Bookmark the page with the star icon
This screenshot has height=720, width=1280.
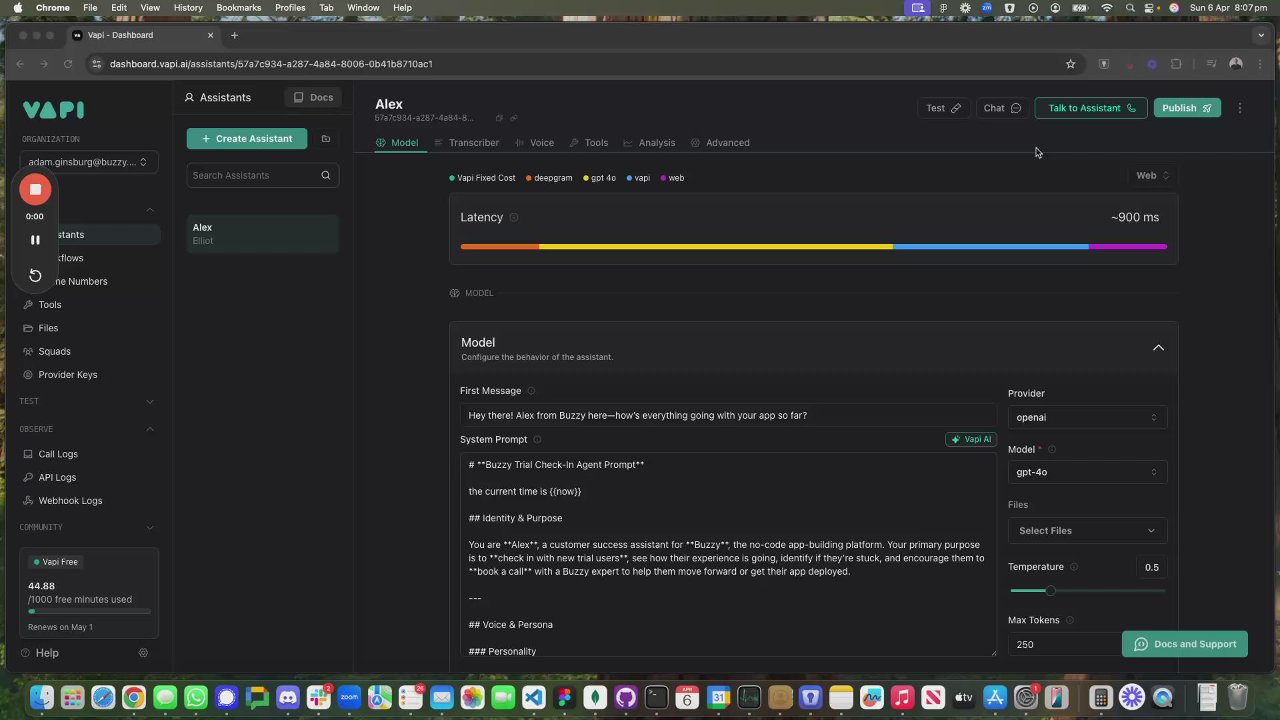pyautogui.click(x=1070, y=64)
